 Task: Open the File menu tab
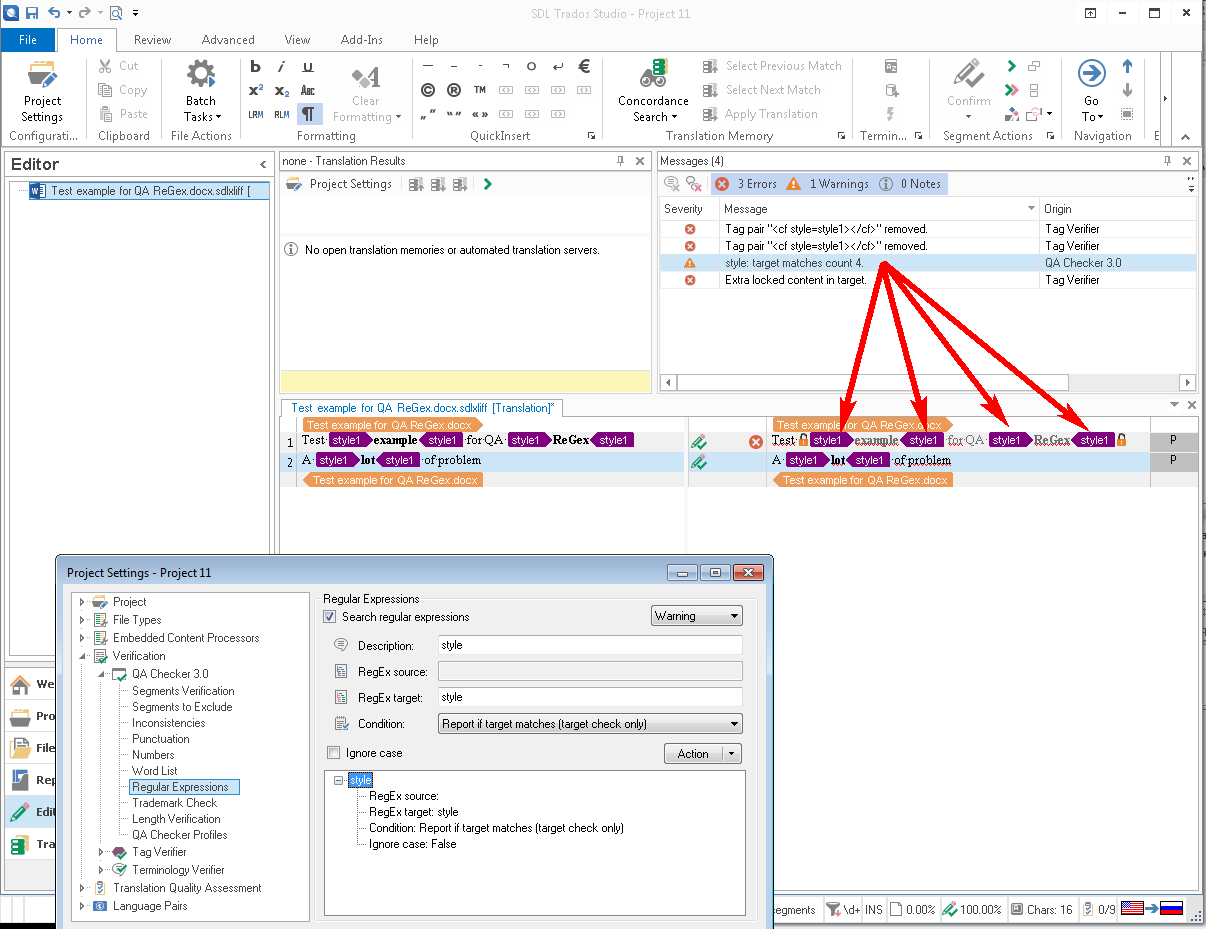28,40
